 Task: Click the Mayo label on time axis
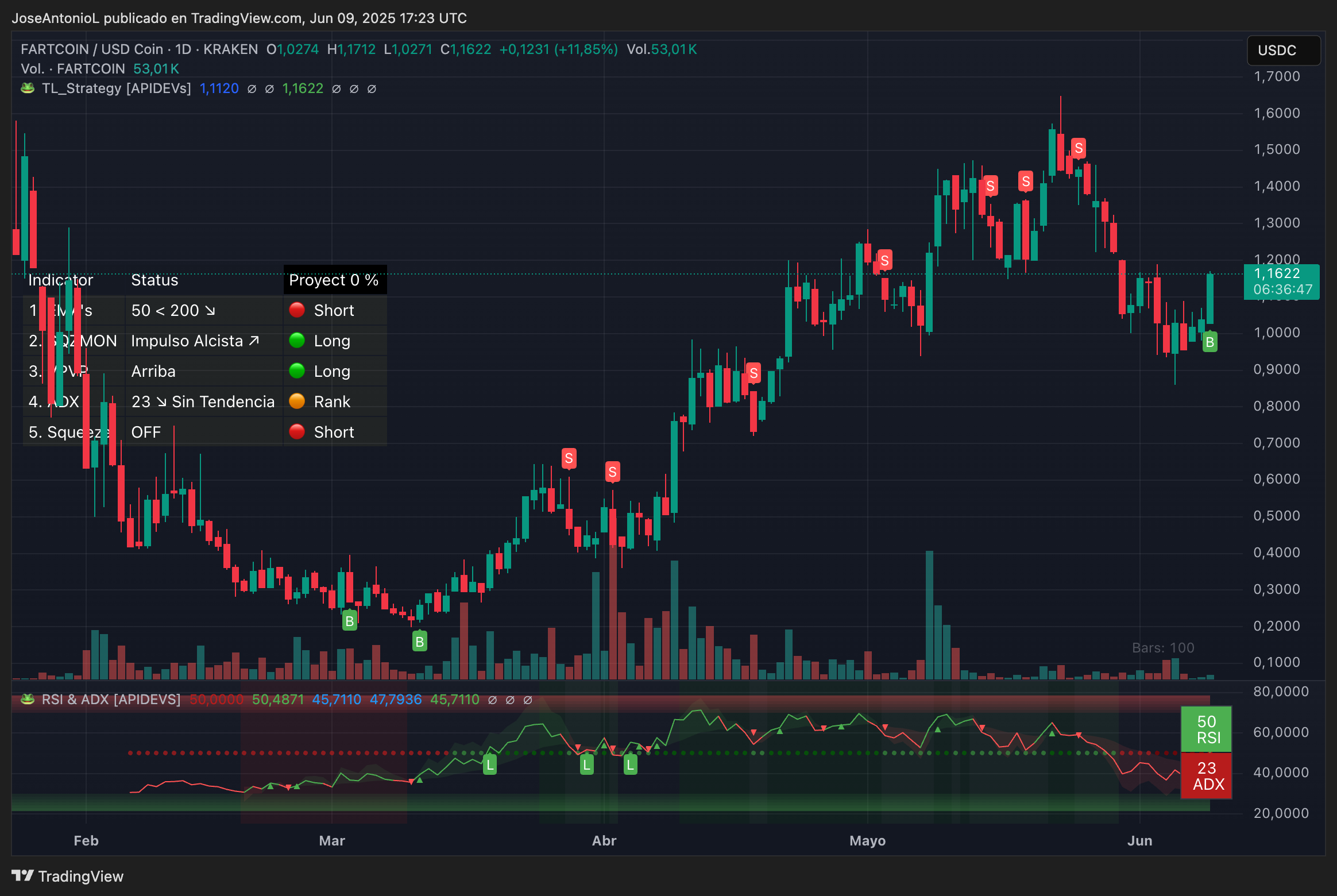867,841
